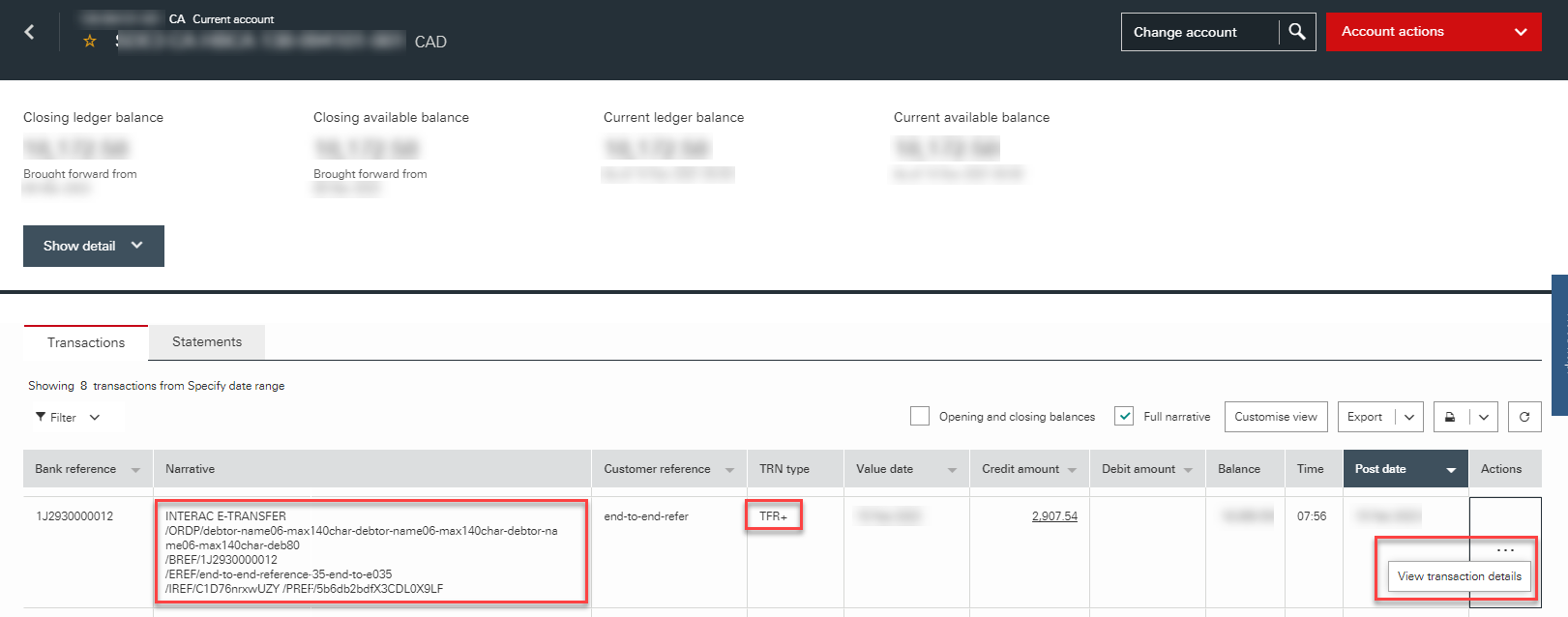Click the refresh transactions icon
This screenshot has height=617, width=1568.
click(1524, 417)
